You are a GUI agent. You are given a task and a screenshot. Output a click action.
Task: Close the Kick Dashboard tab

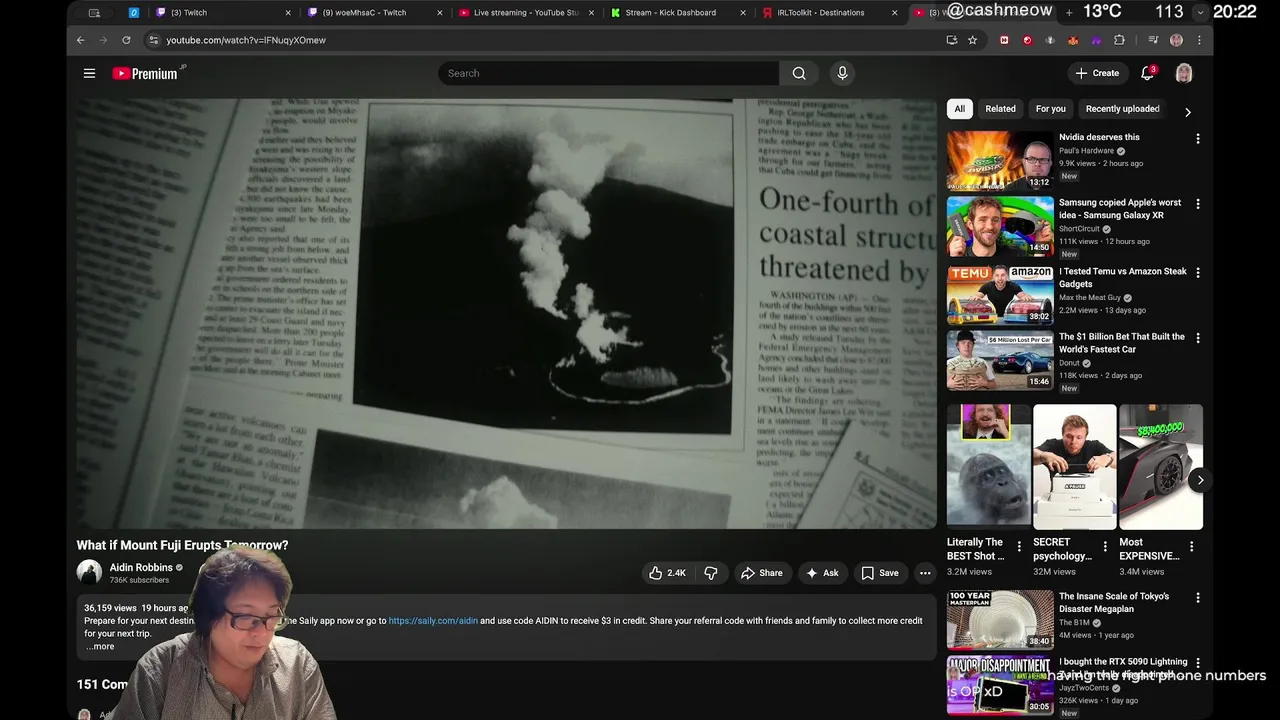(x=743, y=13)
